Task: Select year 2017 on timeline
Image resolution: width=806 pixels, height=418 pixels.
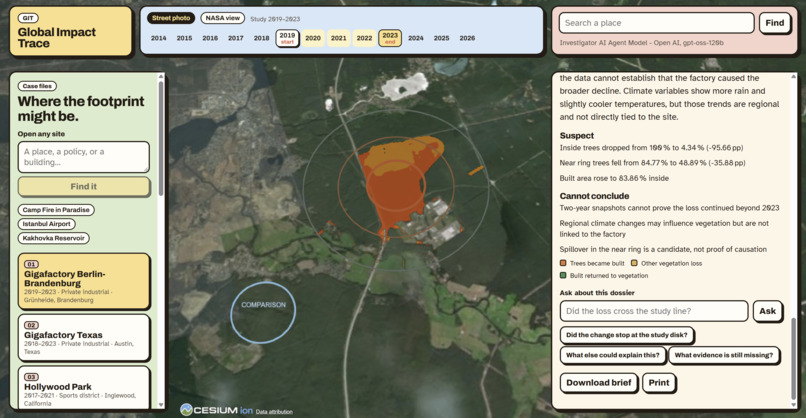Action: (x=235, y=38)
